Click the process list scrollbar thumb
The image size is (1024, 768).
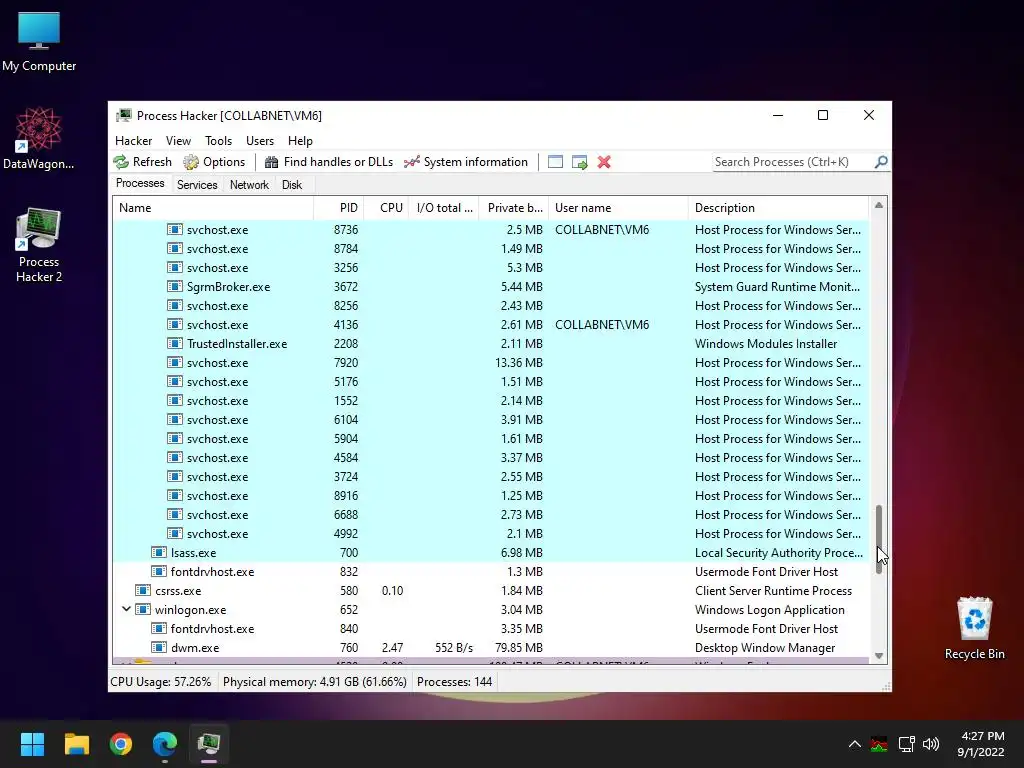tap(879, 539)
